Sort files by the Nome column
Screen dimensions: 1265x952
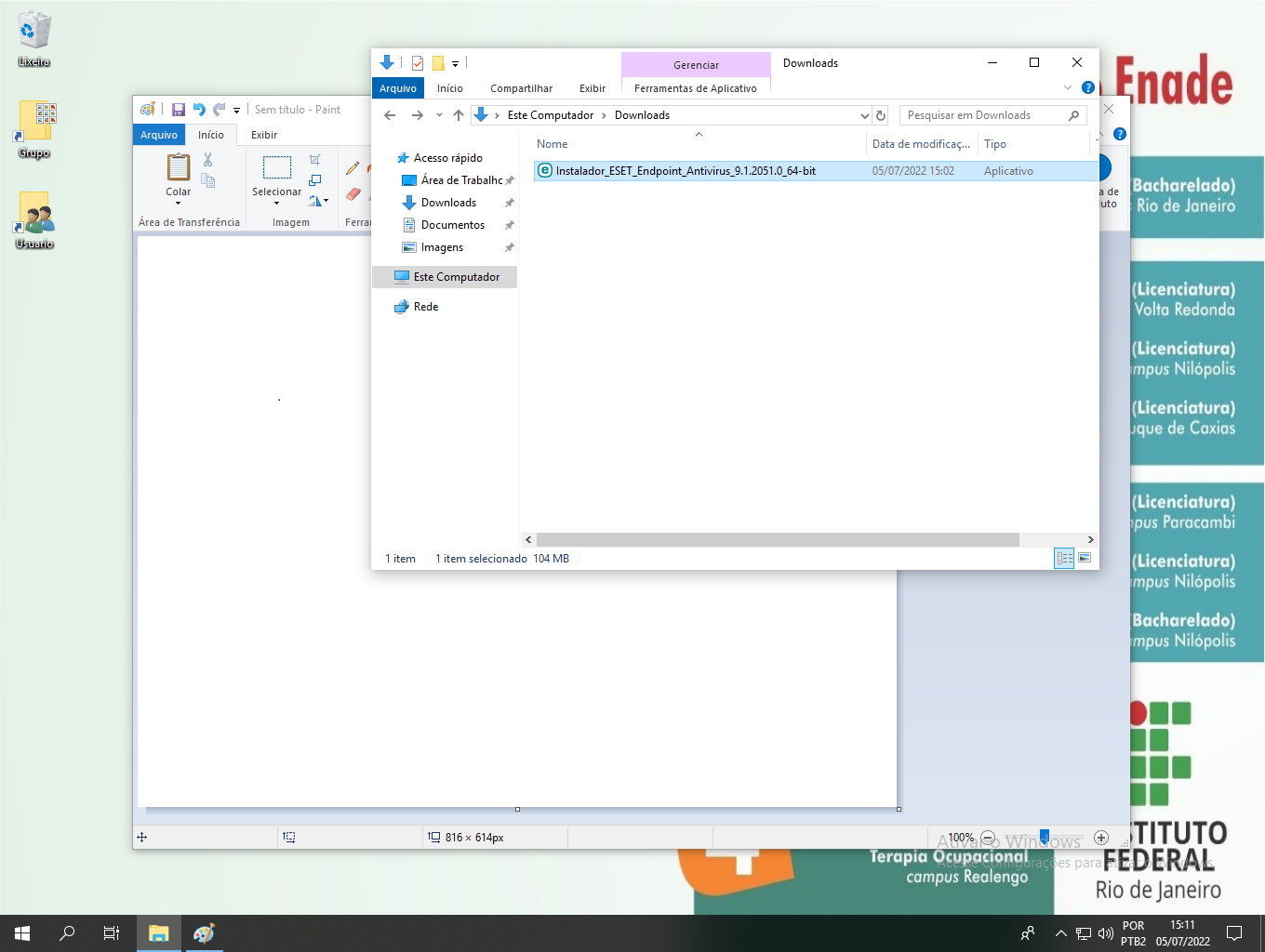(x=699, y=144)
